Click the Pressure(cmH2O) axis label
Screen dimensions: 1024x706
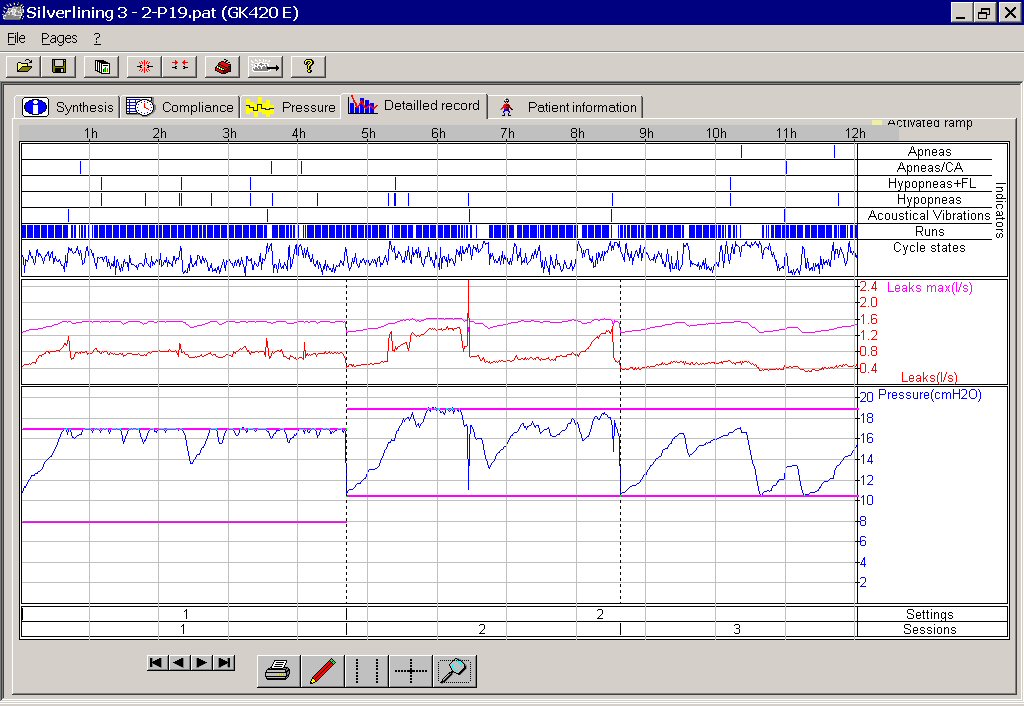pyautogui.click(x=929, y=394)
